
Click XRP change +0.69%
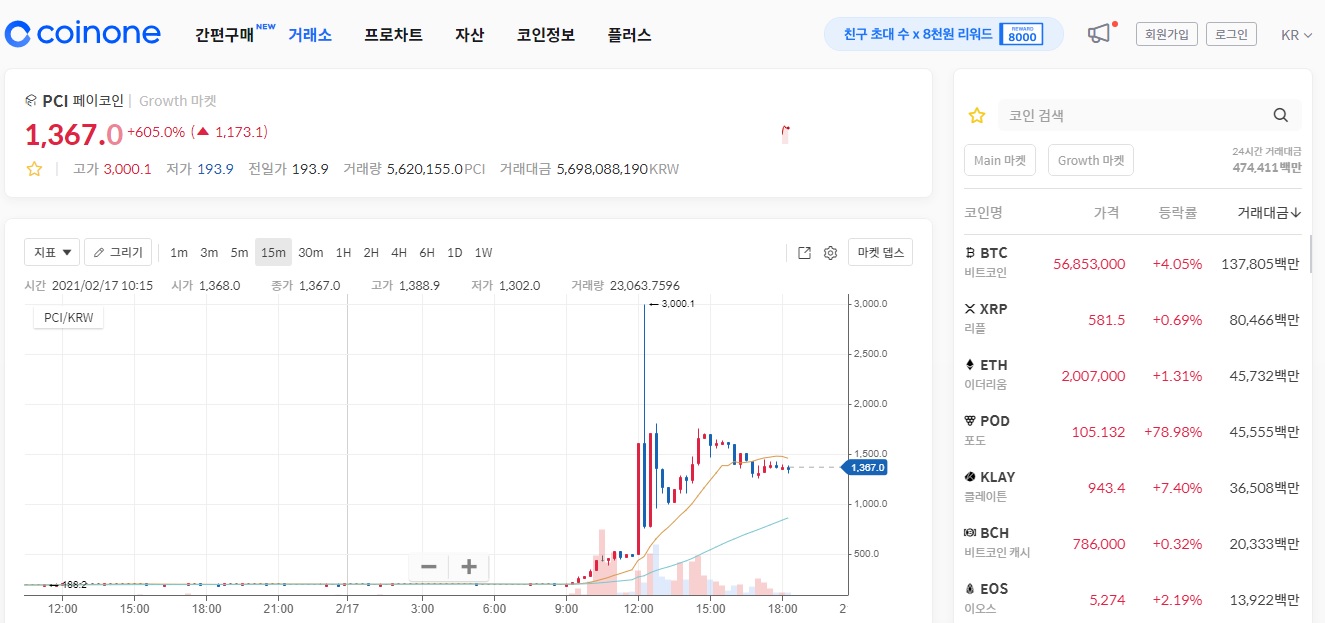(1177, 320)
